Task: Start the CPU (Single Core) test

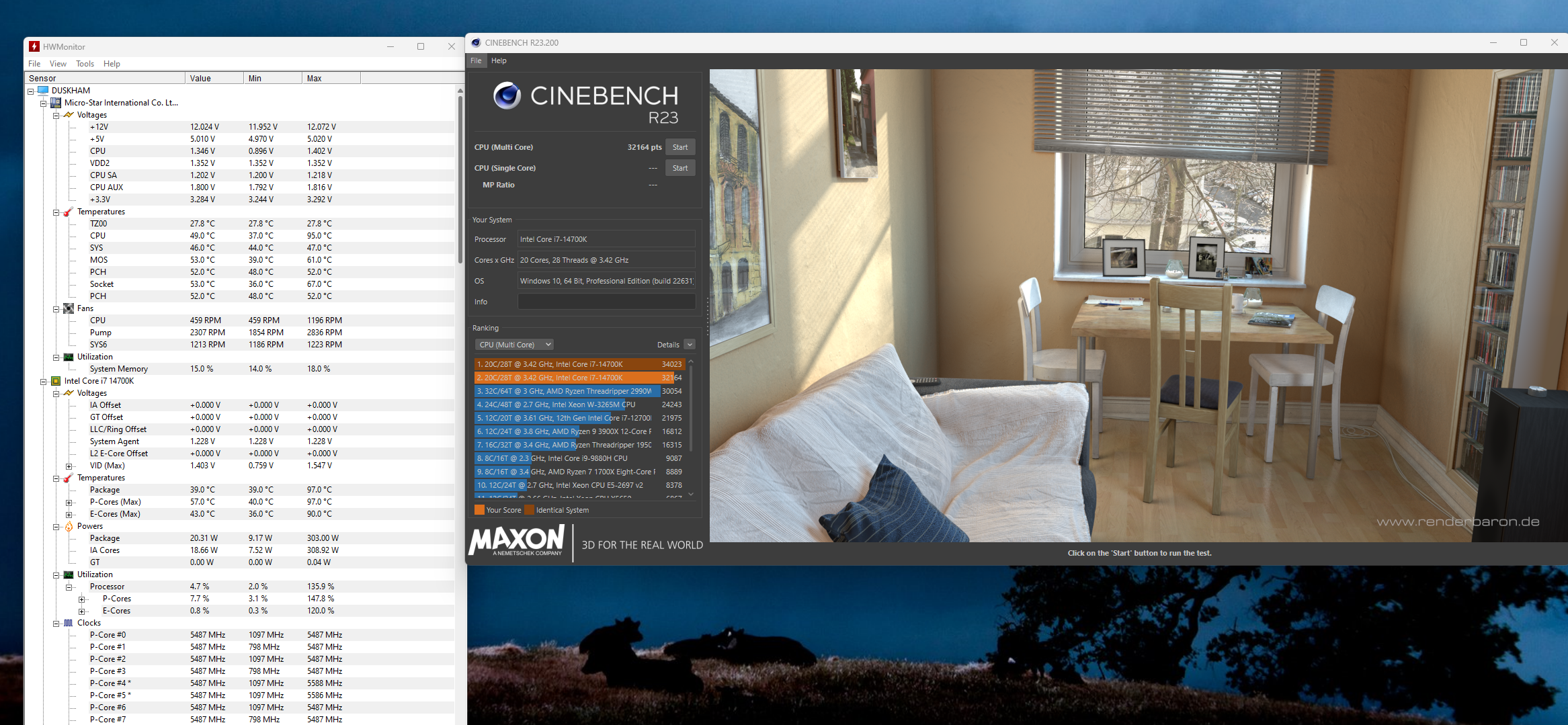Action: pos(680,168)
